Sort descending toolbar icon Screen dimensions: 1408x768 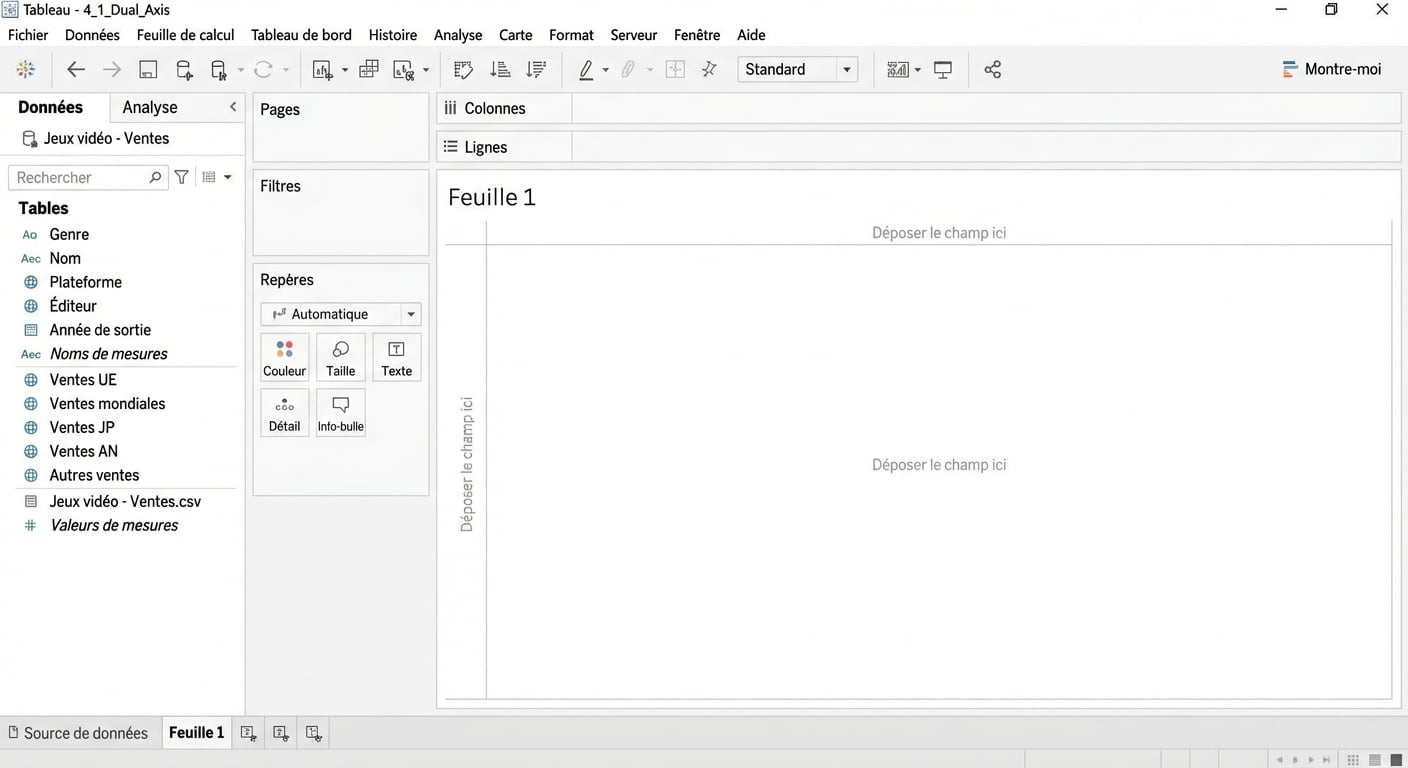click(x=536, y=69)
